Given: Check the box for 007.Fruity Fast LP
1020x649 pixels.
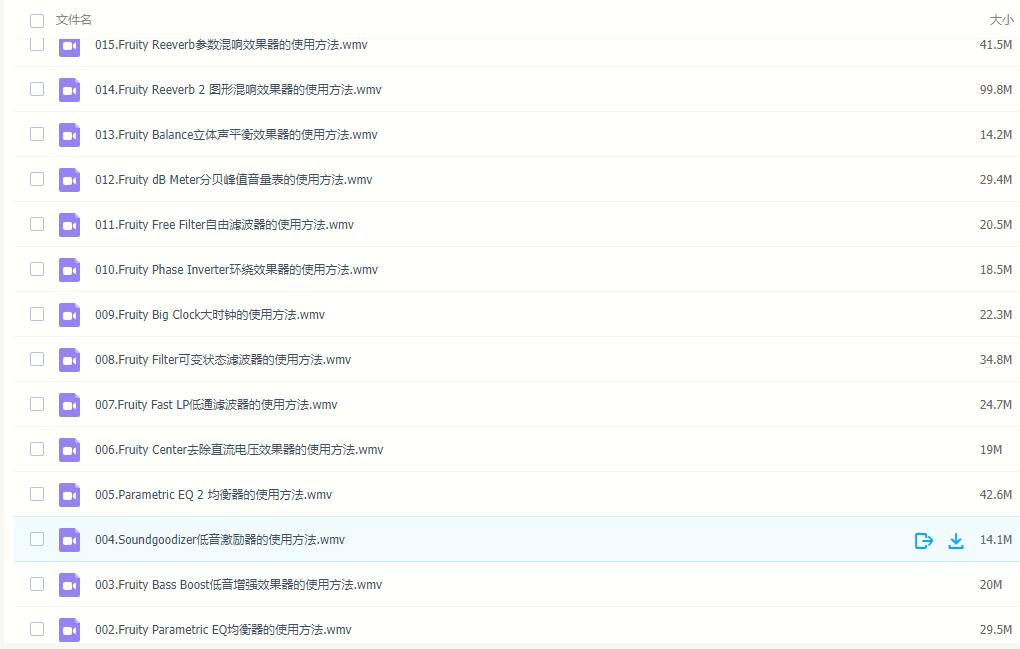Looking at the screenshot, I should (x=37, y=404).
